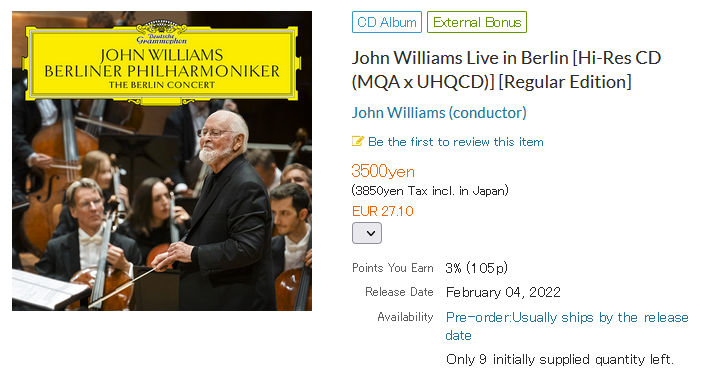This screenshot has width=705, height=373.
Task: Enlarge the album cover image
Action: [162, 161]
